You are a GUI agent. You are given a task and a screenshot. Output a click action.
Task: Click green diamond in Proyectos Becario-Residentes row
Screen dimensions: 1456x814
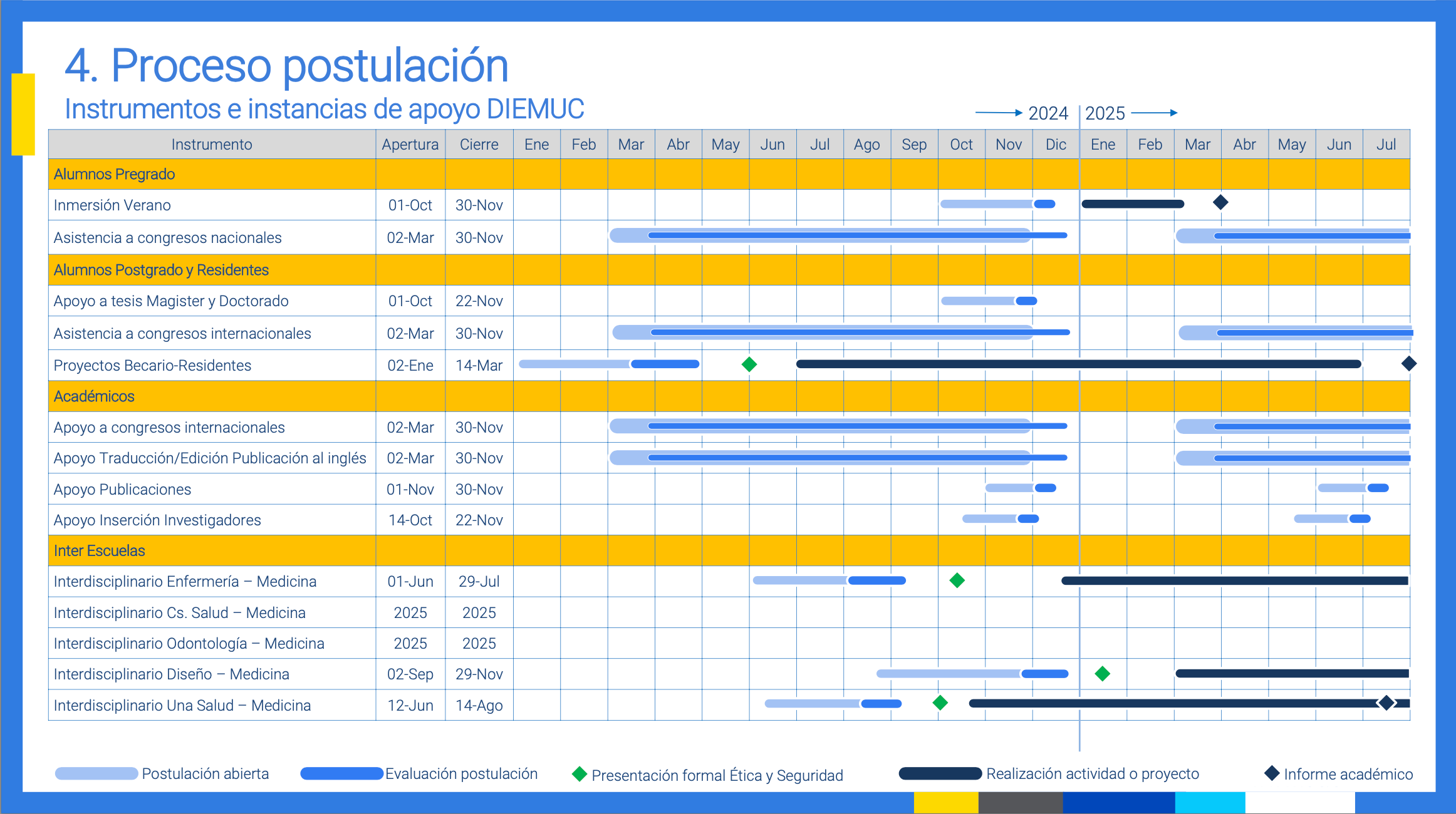749,364
